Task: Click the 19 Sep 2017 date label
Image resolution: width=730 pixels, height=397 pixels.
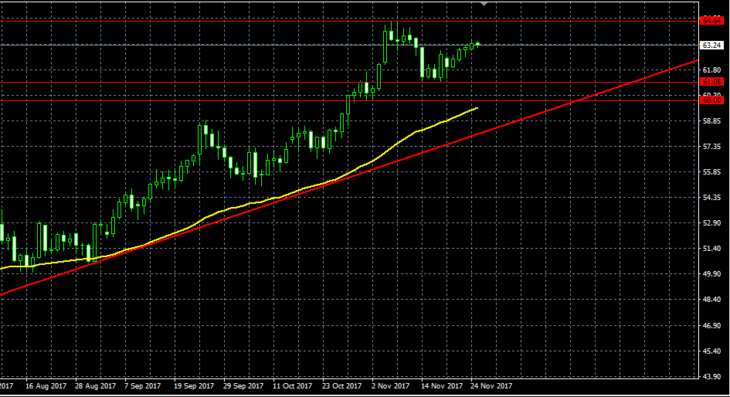Action: pyautogui.click(x=194, y=386)
